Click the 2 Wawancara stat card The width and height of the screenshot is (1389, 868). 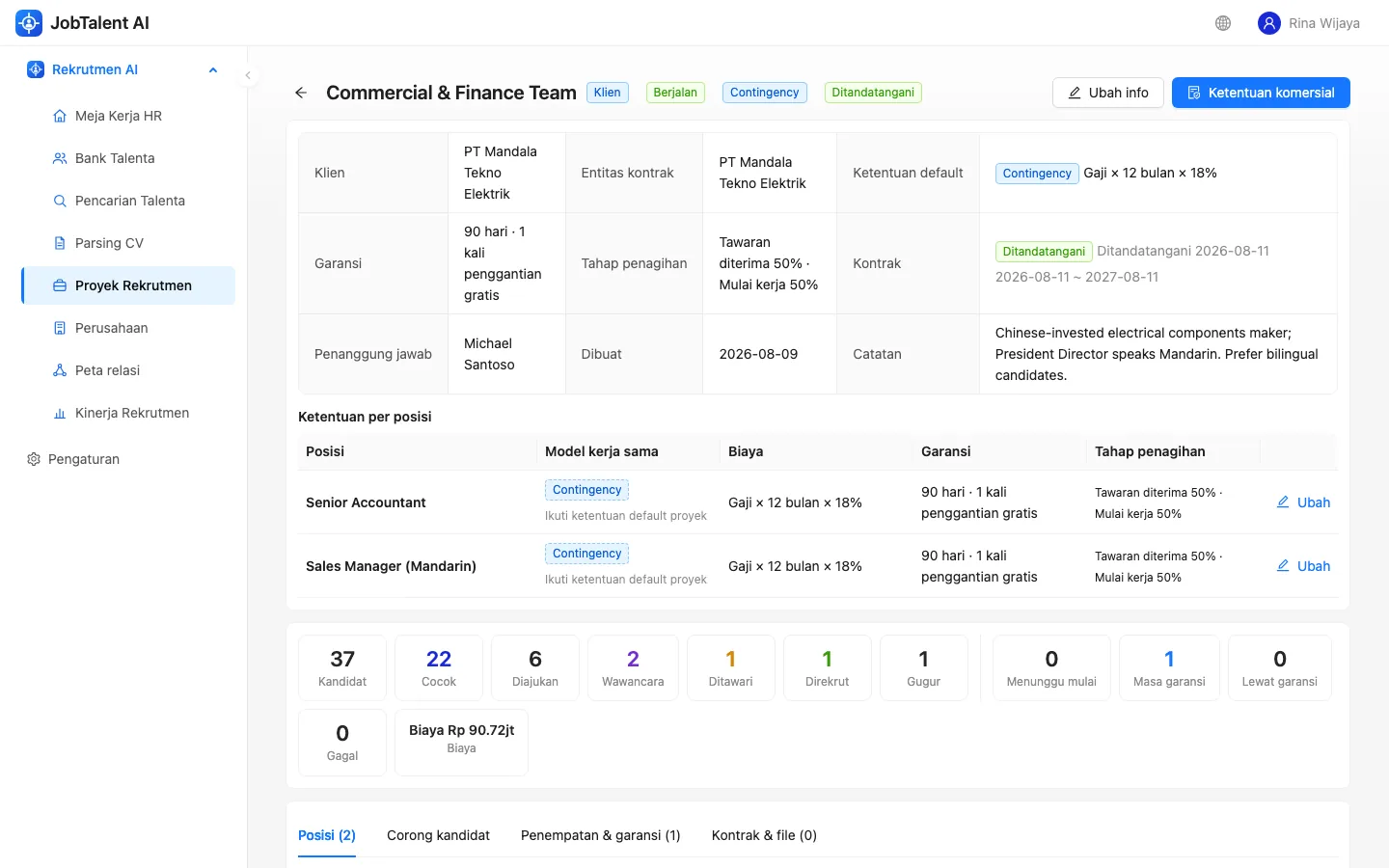633,667
